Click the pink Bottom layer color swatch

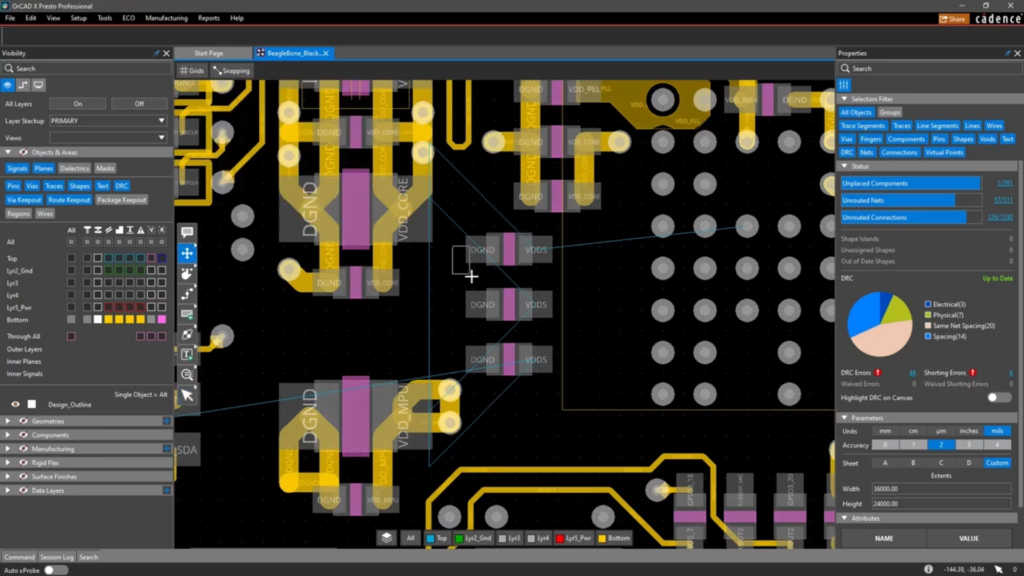click(161, 319)
